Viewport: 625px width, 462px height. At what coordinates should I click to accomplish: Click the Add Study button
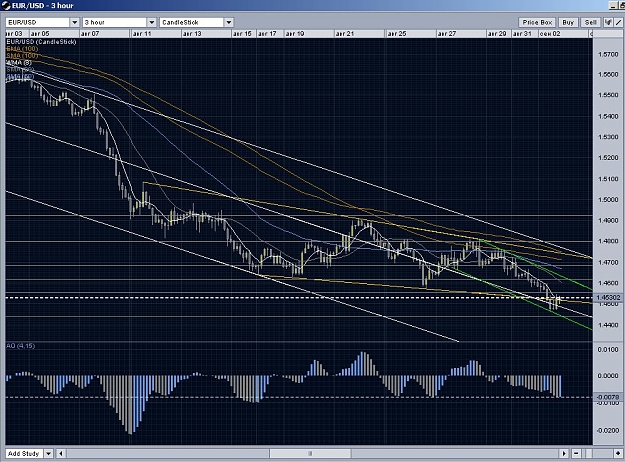pos(24,454)
